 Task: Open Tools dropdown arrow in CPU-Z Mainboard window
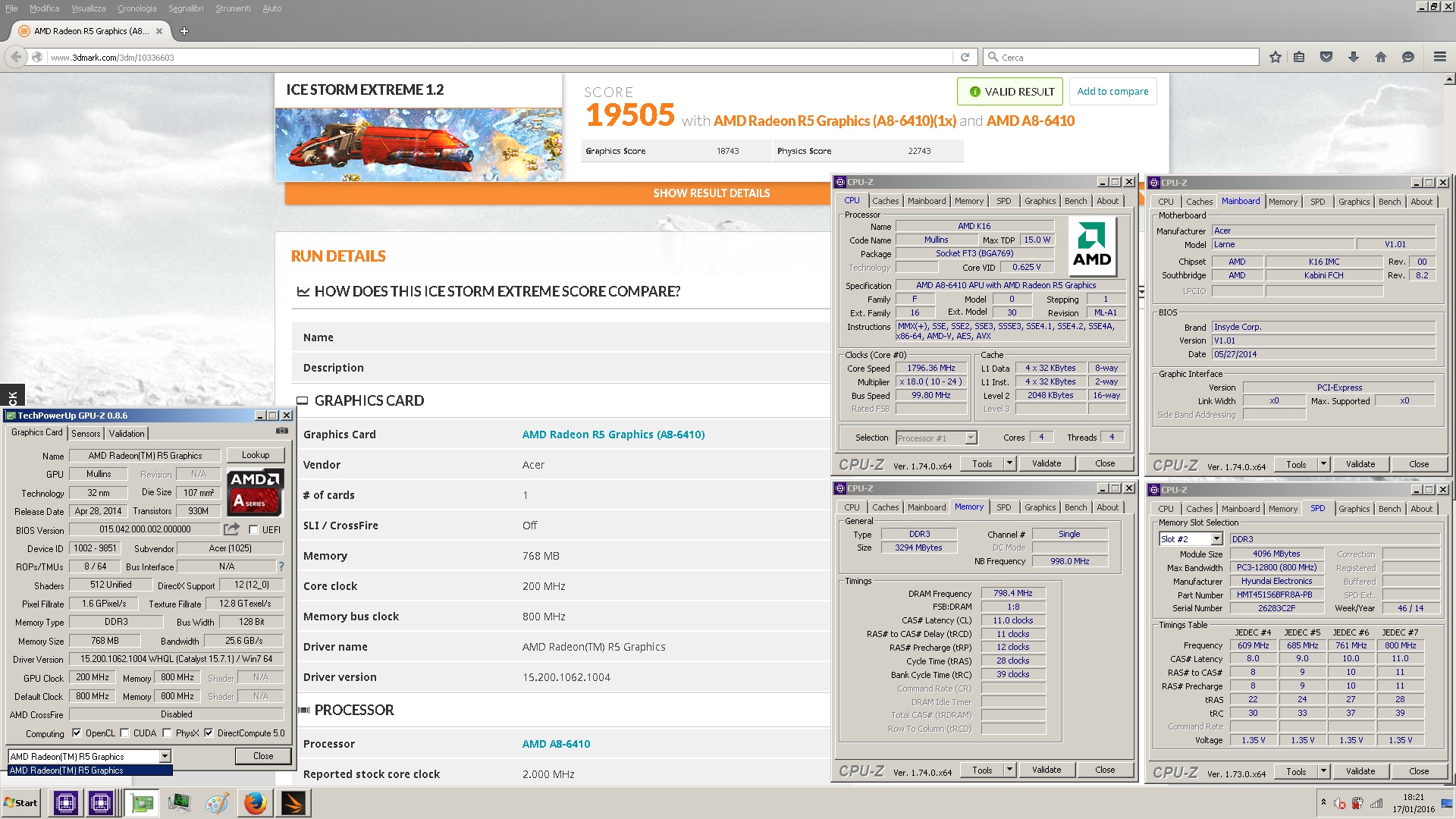point(1323,464)
